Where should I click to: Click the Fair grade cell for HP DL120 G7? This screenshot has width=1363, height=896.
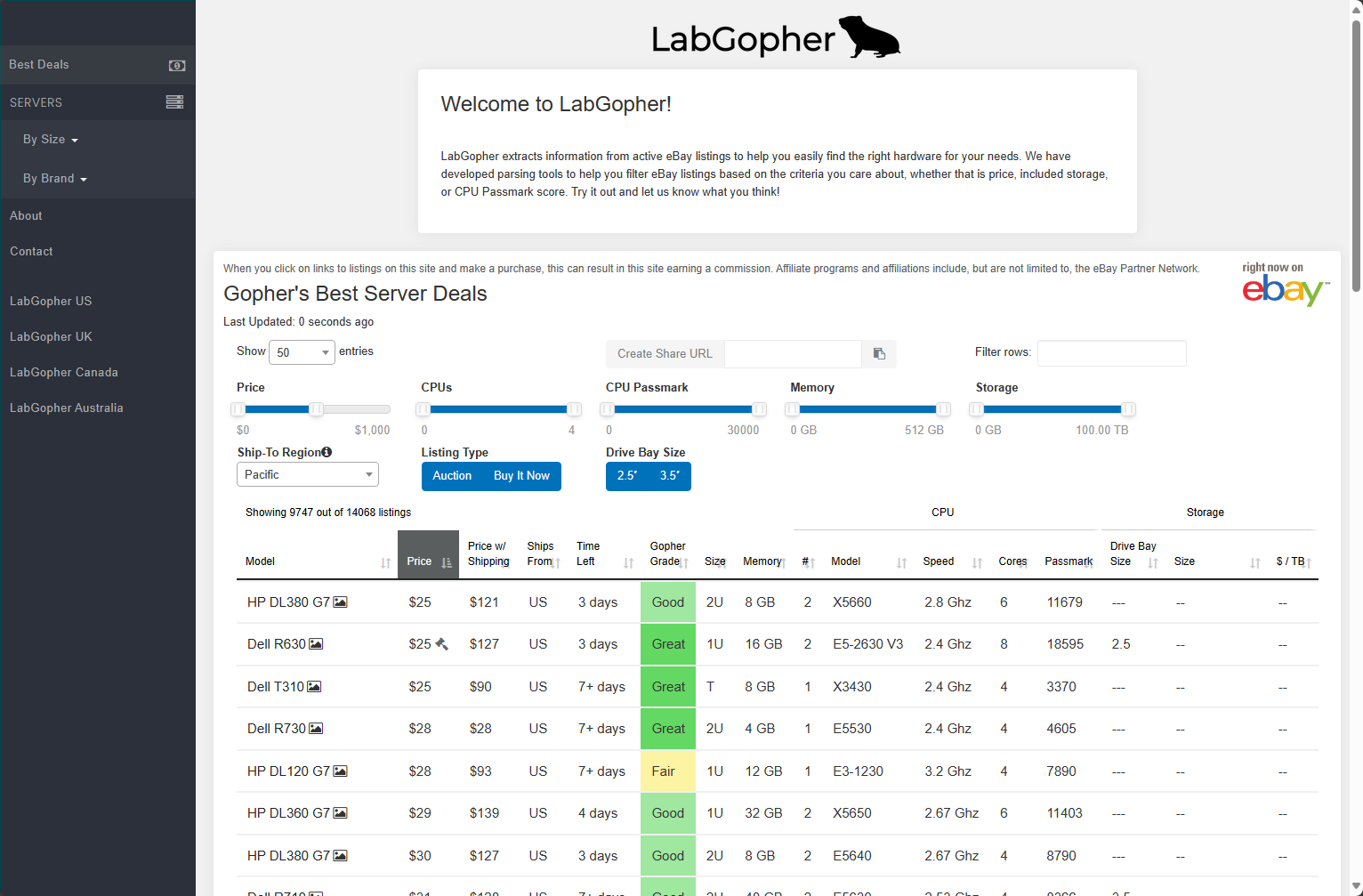(668, 771)
